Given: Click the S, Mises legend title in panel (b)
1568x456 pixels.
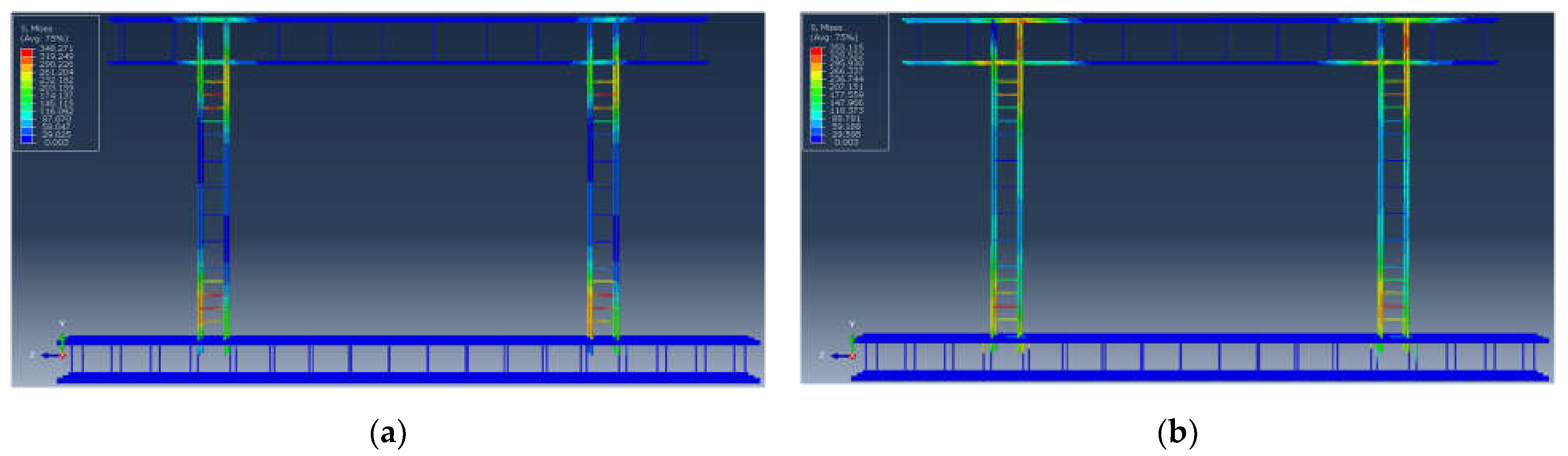Looking at the screenshot, I should (x=826, y=28).
